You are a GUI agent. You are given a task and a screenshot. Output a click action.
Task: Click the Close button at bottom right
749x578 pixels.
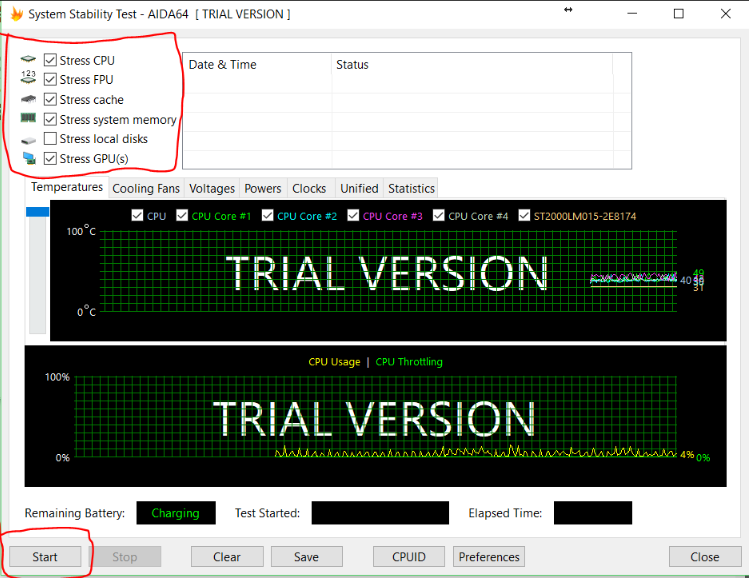tap(705, 557)
